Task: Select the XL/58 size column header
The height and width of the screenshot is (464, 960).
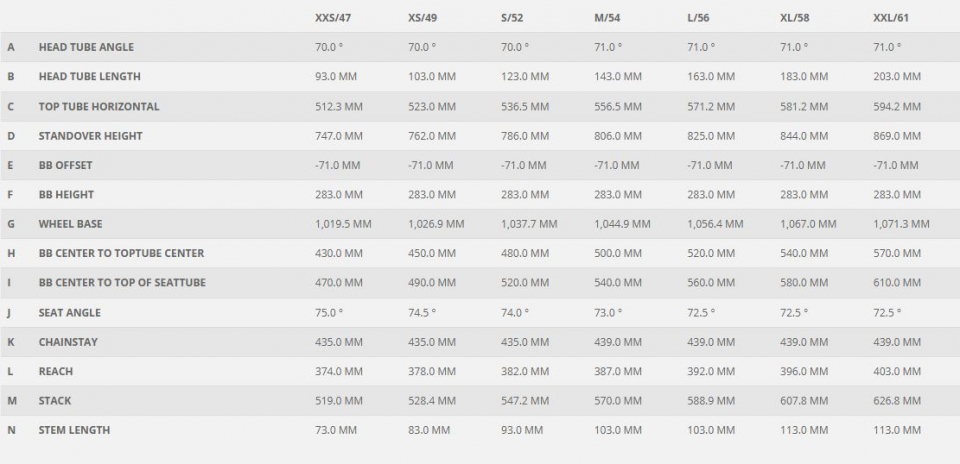Action: tap(795, 18)
